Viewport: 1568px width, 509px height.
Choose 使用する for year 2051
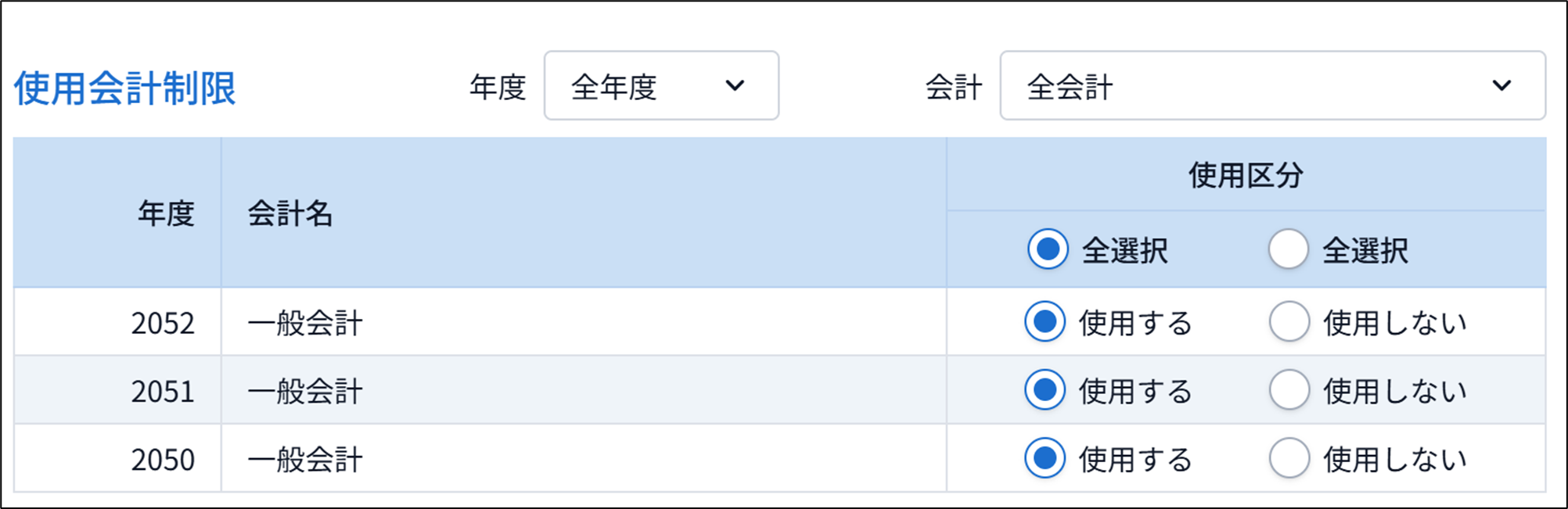1045,389
